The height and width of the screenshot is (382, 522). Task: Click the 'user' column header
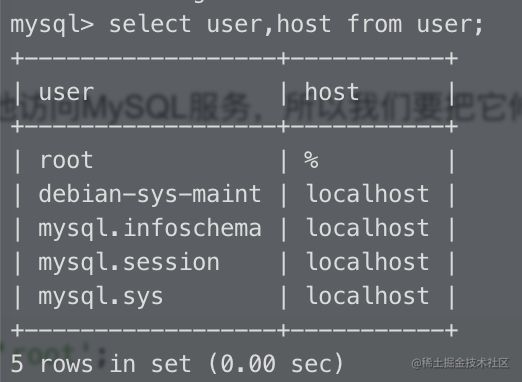66,92
